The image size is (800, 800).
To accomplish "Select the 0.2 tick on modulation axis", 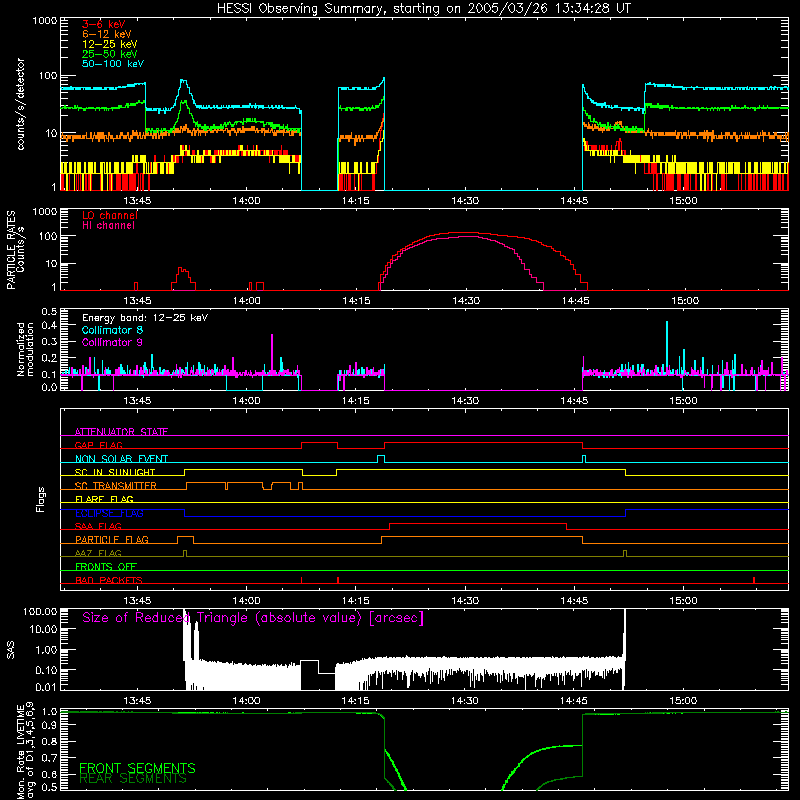I will pyautogui.click(x=49, y=358).
